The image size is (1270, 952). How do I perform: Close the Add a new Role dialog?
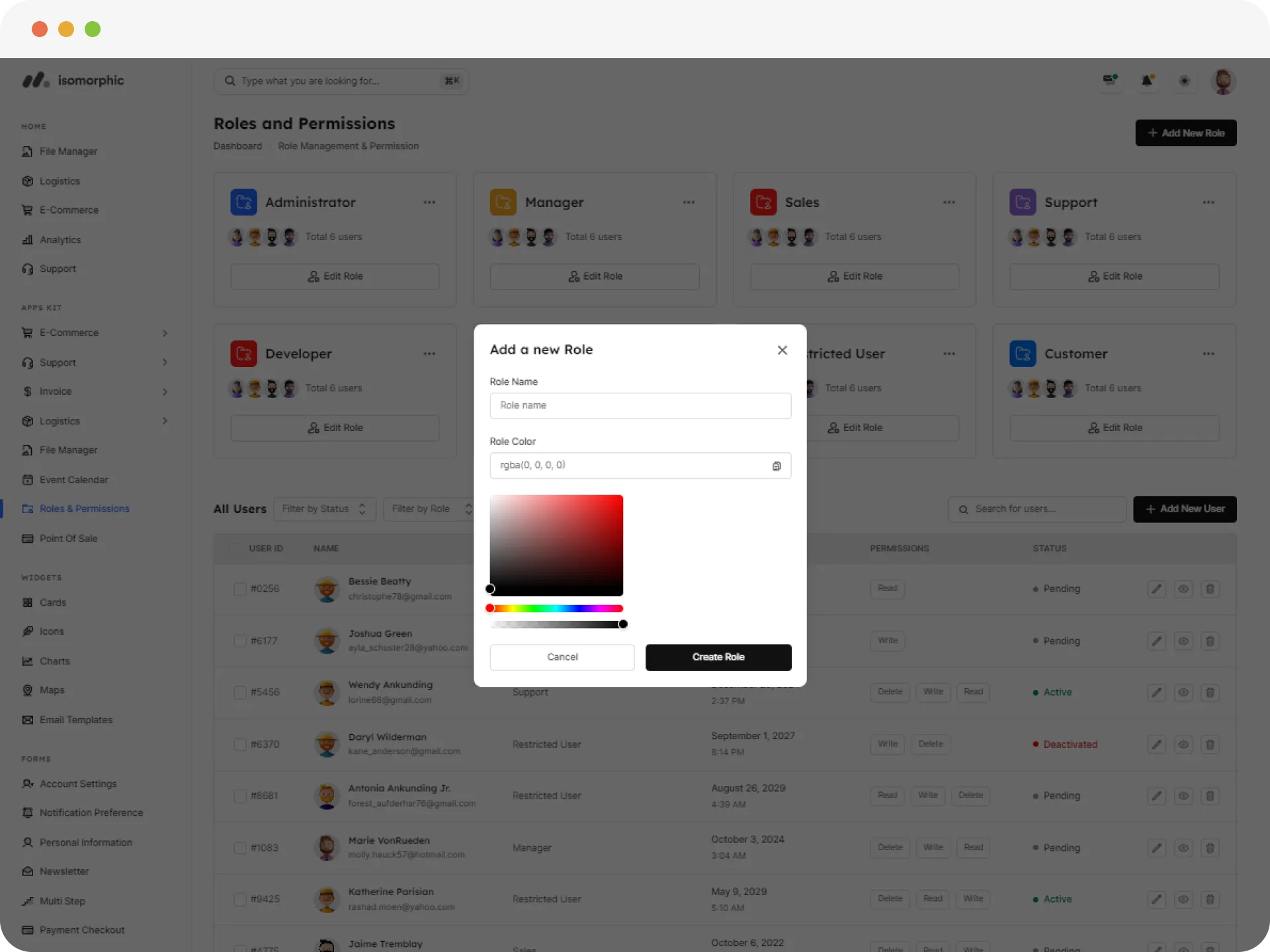coord(782,350)
